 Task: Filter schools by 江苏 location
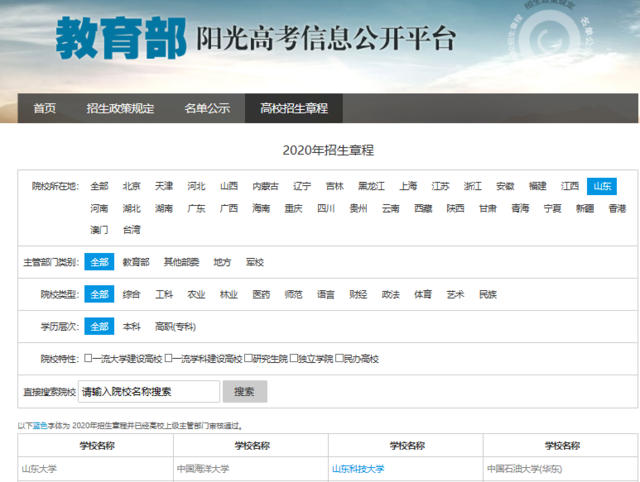tap(440, 186)
